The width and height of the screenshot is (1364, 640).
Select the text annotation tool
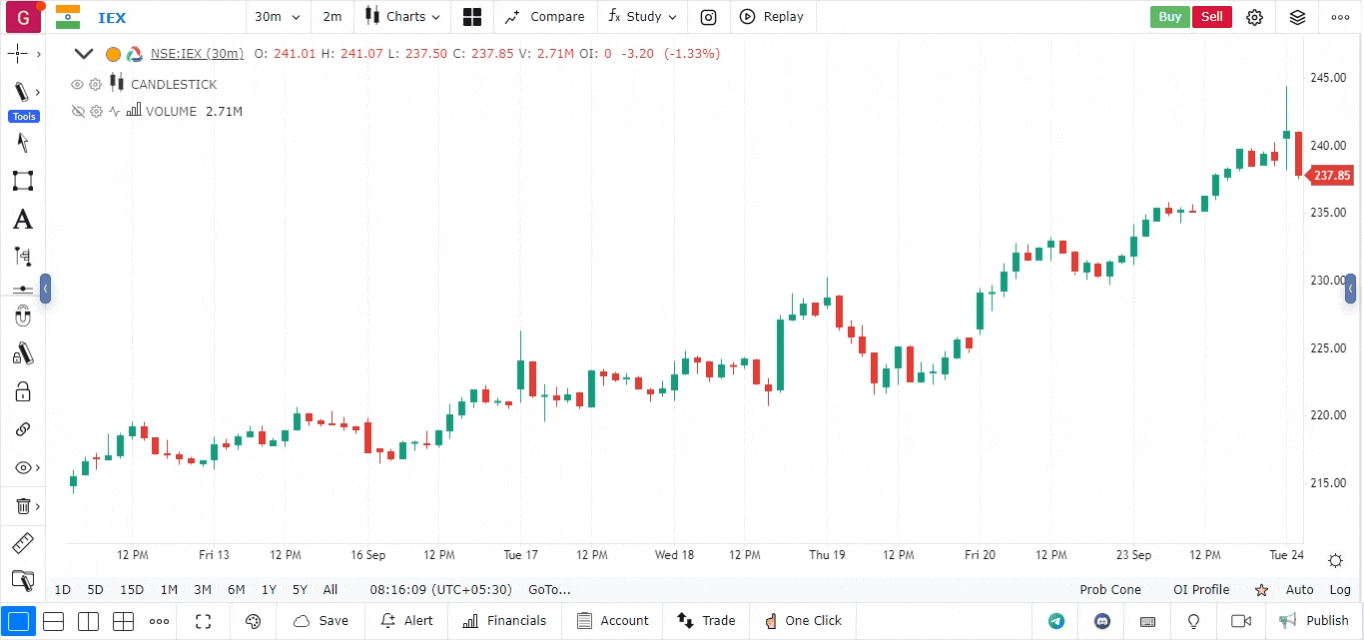click(x=22, y=220)
